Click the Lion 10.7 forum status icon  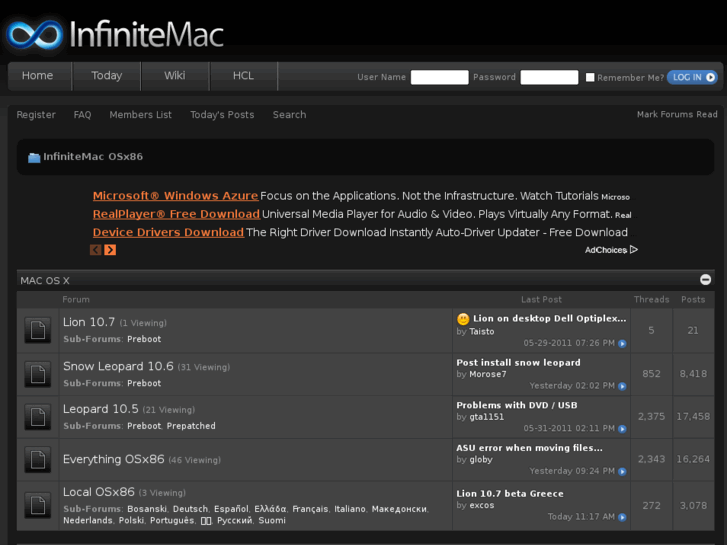point(38,330)
